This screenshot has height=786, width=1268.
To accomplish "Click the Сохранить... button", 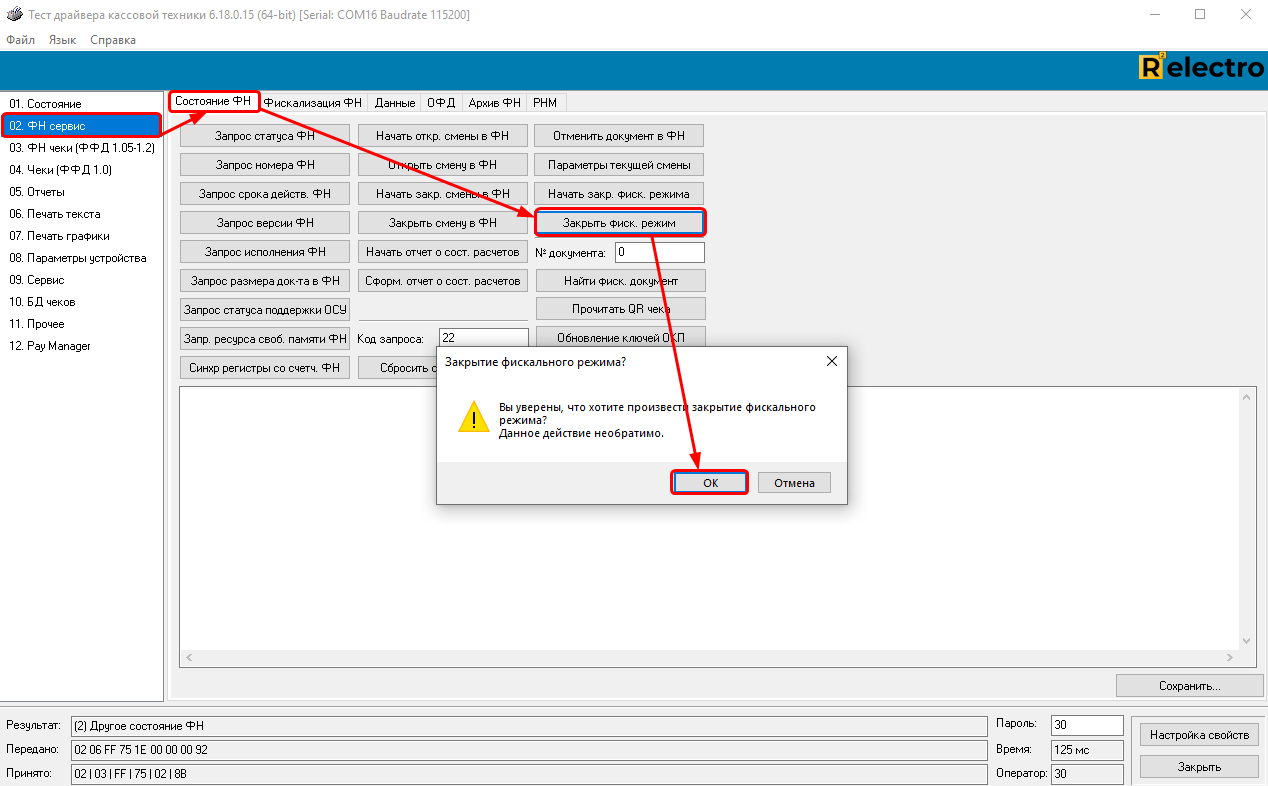I will pyautogui.click(x=1189, y=686).
